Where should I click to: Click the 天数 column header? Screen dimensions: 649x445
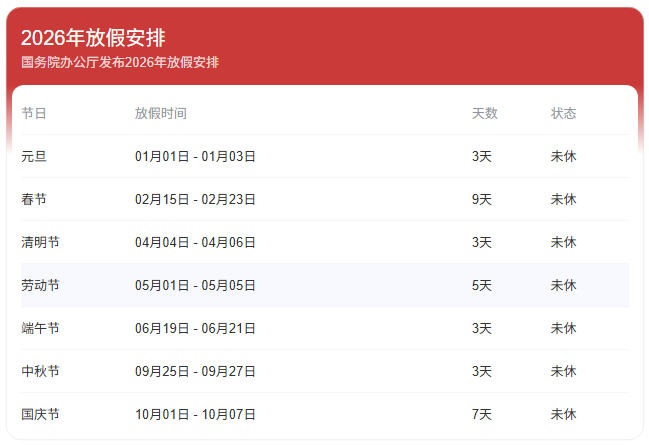click(485, 113)
